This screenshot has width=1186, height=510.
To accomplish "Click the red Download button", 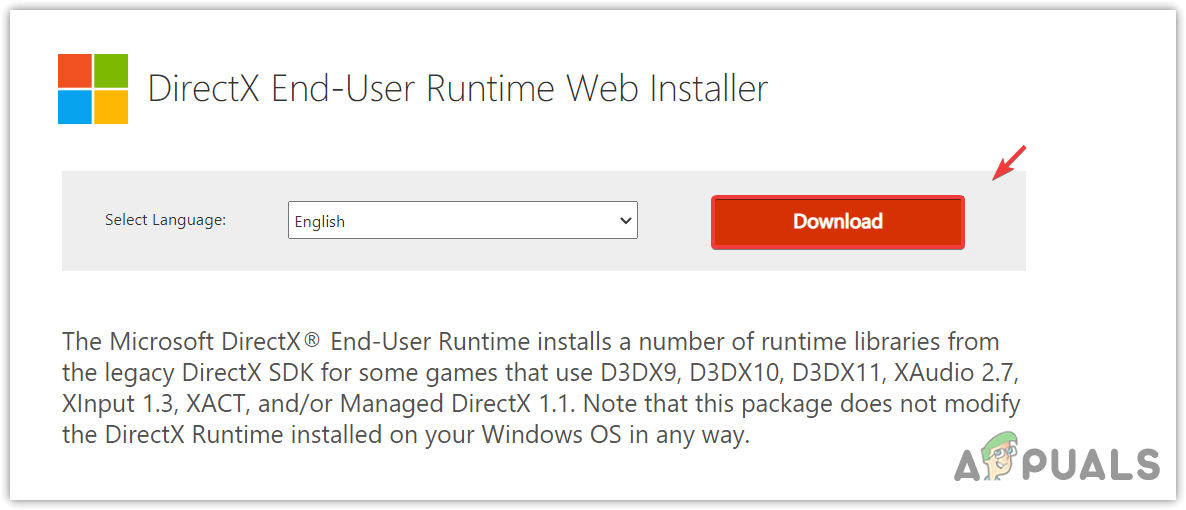I will pos(837,222).
